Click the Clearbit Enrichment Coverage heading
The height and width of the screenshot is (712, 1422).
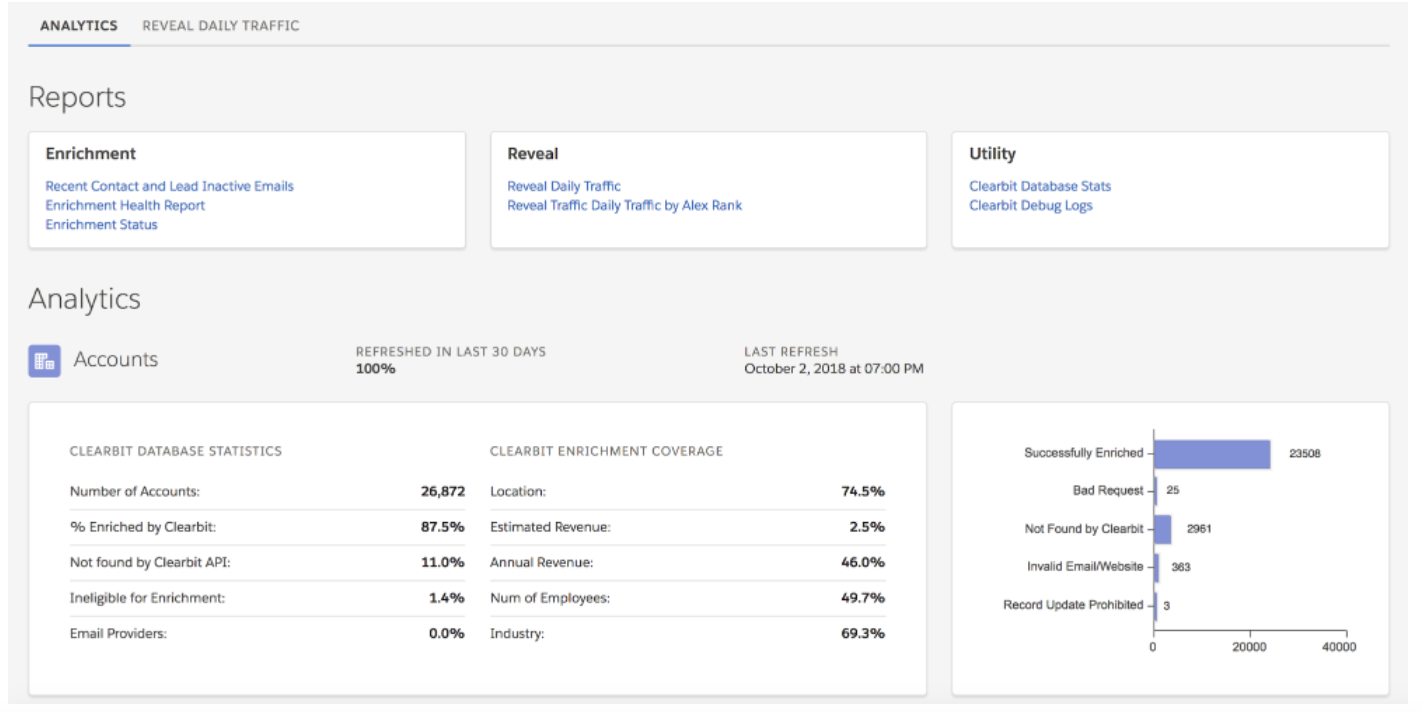[x=606, y=451]
